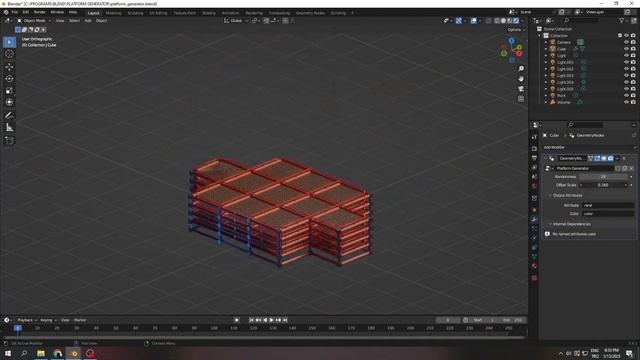Open the Material properties tab icon
The height and width of the screenshot is (360, 640).
pos(534,266)
